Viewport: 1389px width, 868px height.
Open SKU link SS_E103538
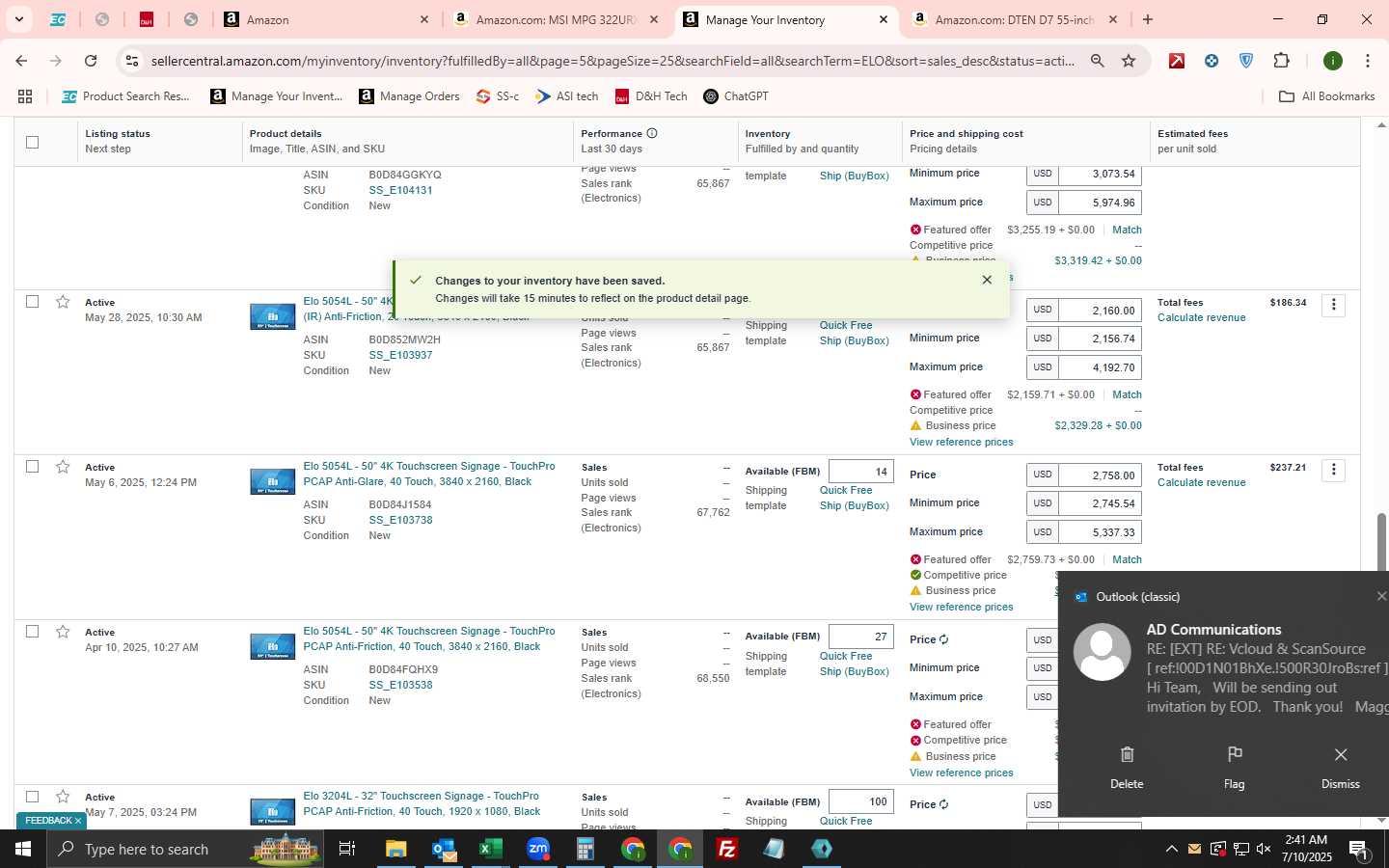pos(400,685)
